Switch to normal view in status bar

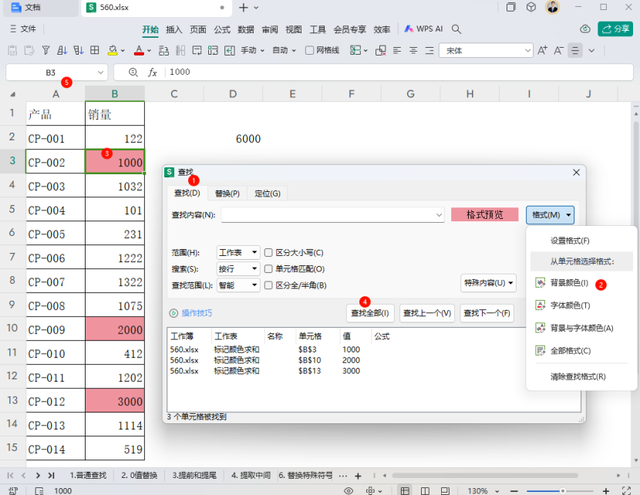(405, 491)
